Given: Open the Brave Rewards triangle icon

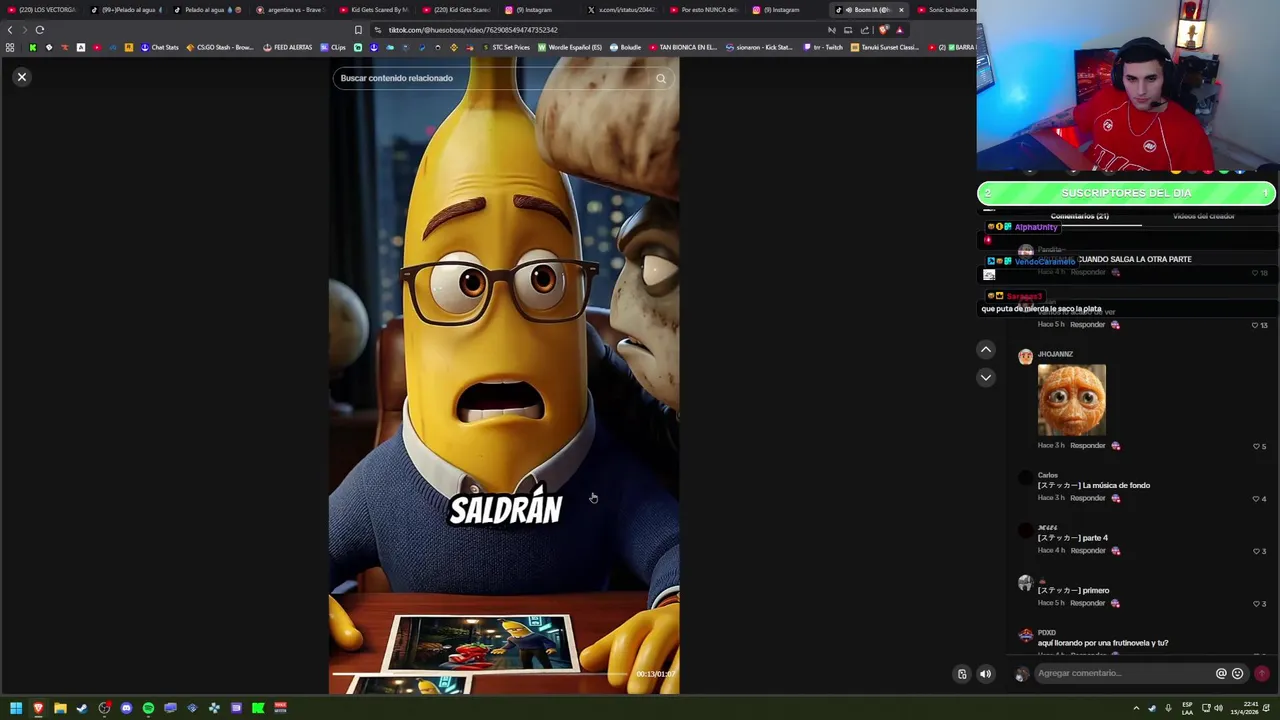Looking at the screenshot, I should click(x=899, y=30).
